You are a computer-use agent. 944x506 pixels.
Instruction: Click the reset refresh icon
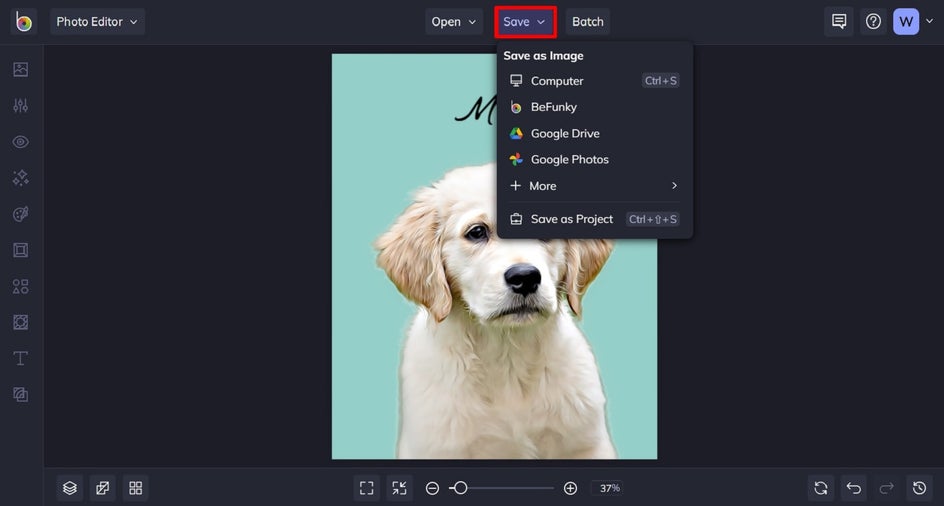click(821, 488)
